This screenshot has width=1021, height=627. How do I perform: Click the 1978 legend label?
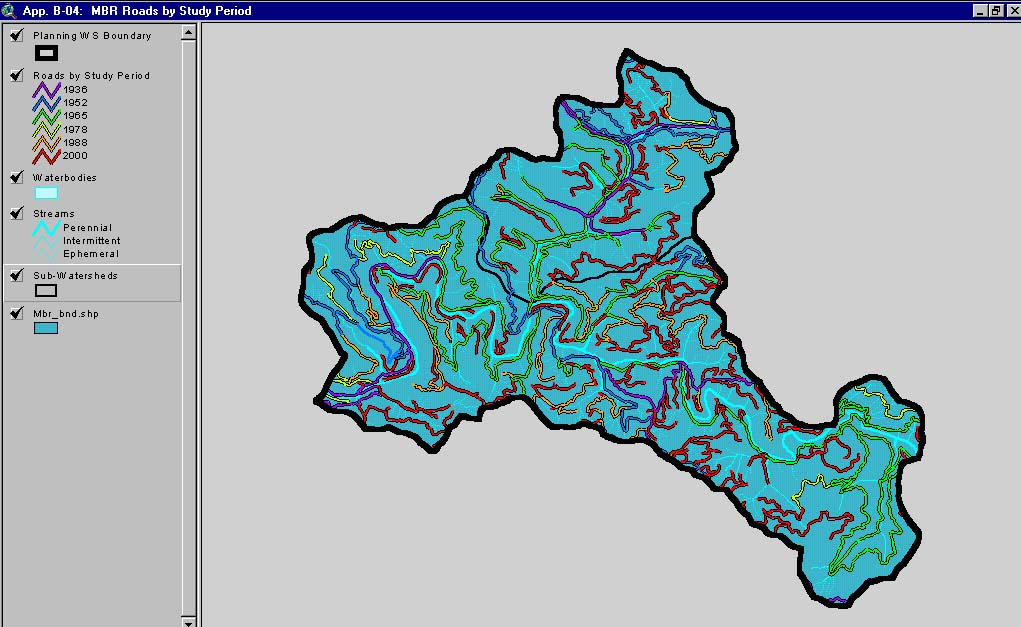[x=75, y=130]
